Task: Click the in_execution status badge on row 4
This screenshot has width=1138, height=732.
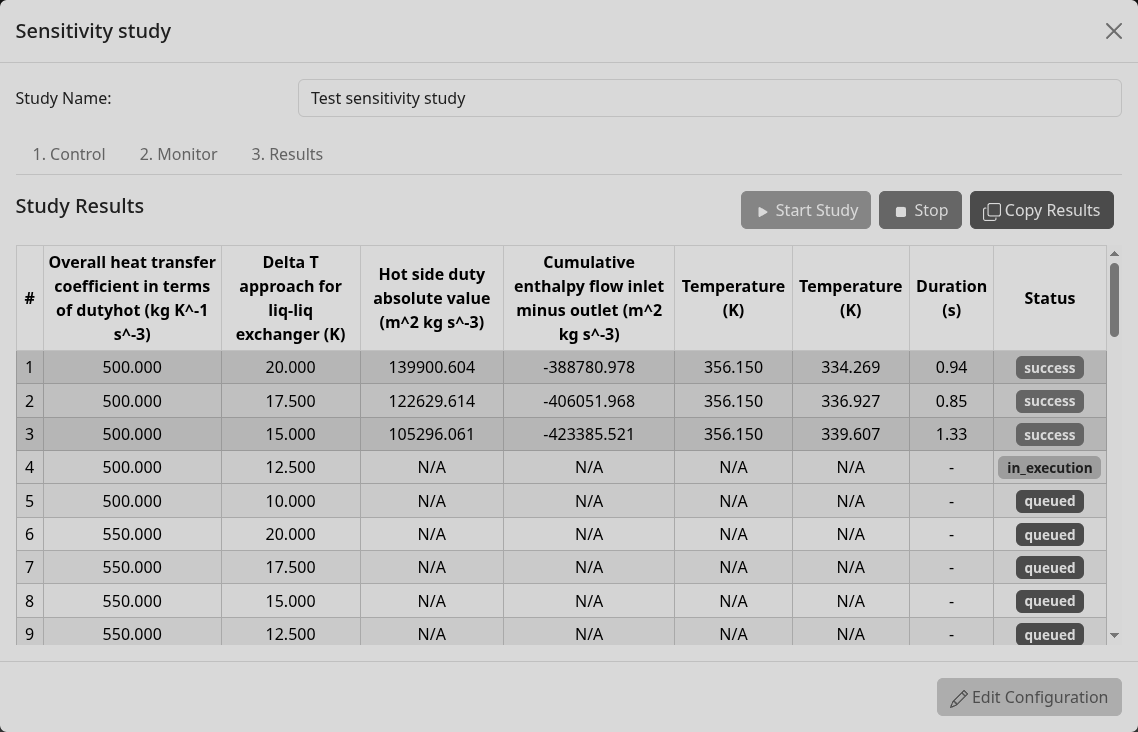Action: [1049, 467]
